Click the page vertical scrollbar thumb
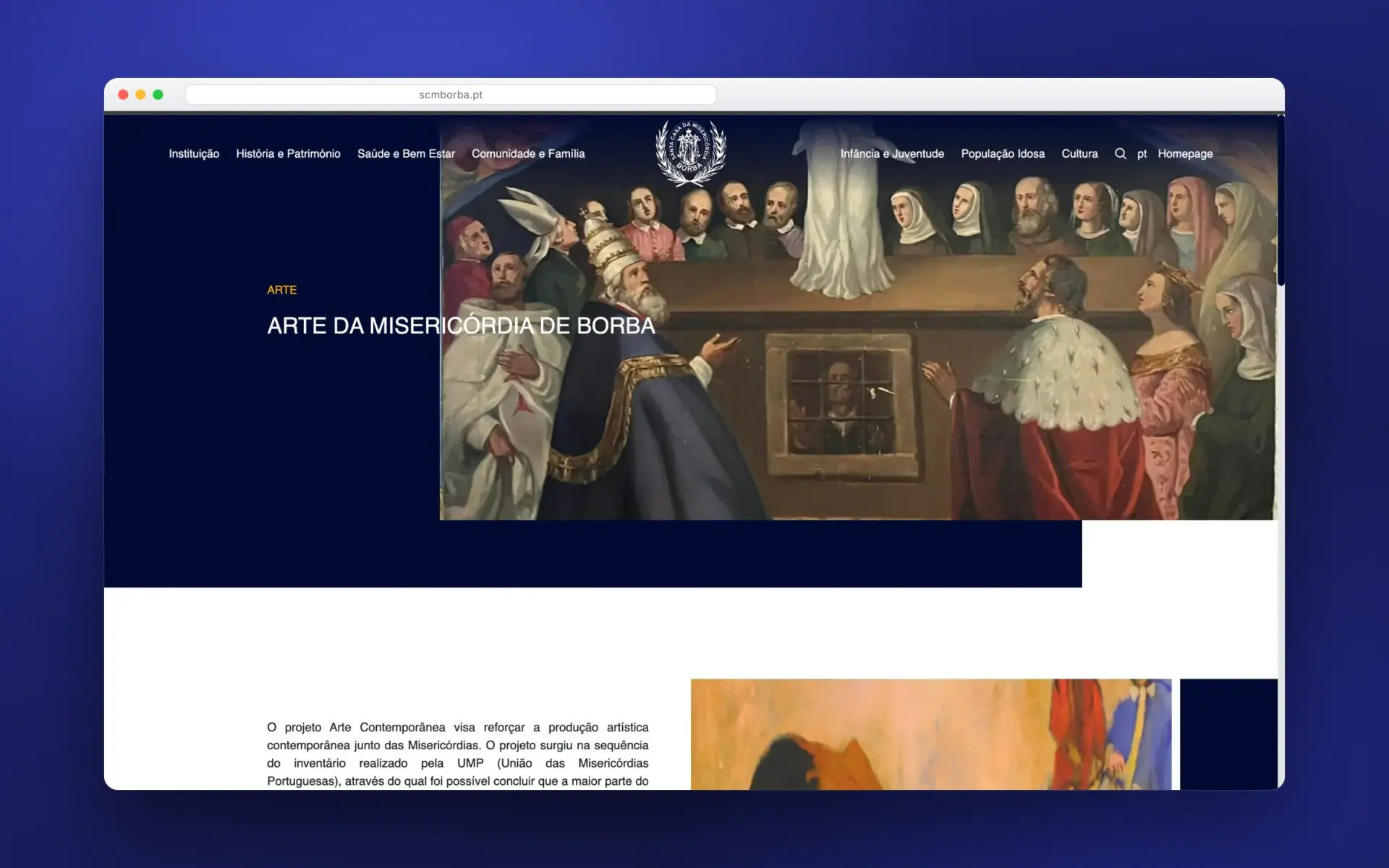Image resolution: width=1389 pixels, height=868 pixels. pos(1280,200)
